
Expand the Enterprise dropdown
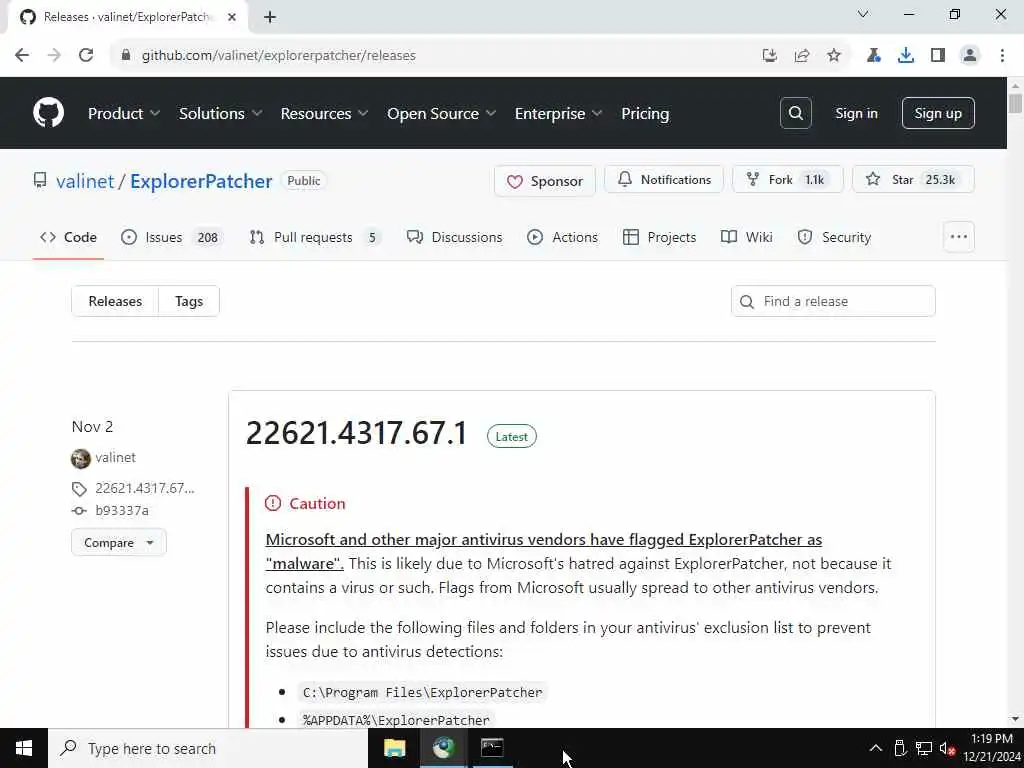point(558,113)
